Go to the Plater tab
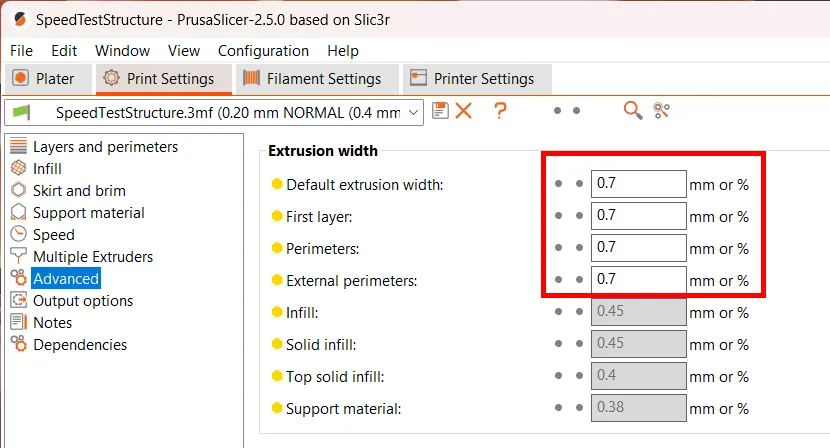This screenshot has width=830, height=448. (x=46, y=79)
